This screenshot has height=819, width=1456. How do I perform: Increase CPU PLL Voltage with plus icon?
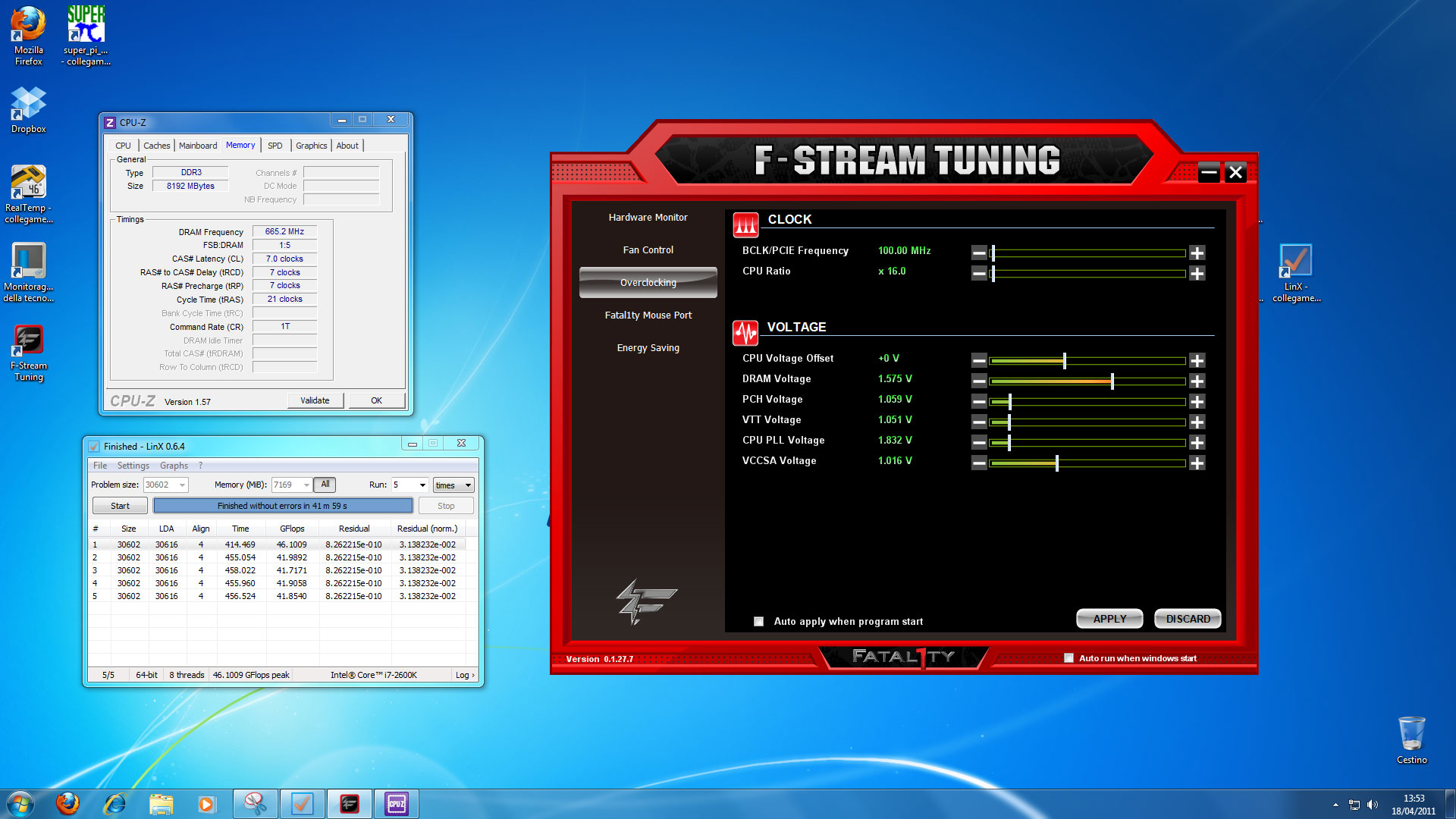point(1197,442)
